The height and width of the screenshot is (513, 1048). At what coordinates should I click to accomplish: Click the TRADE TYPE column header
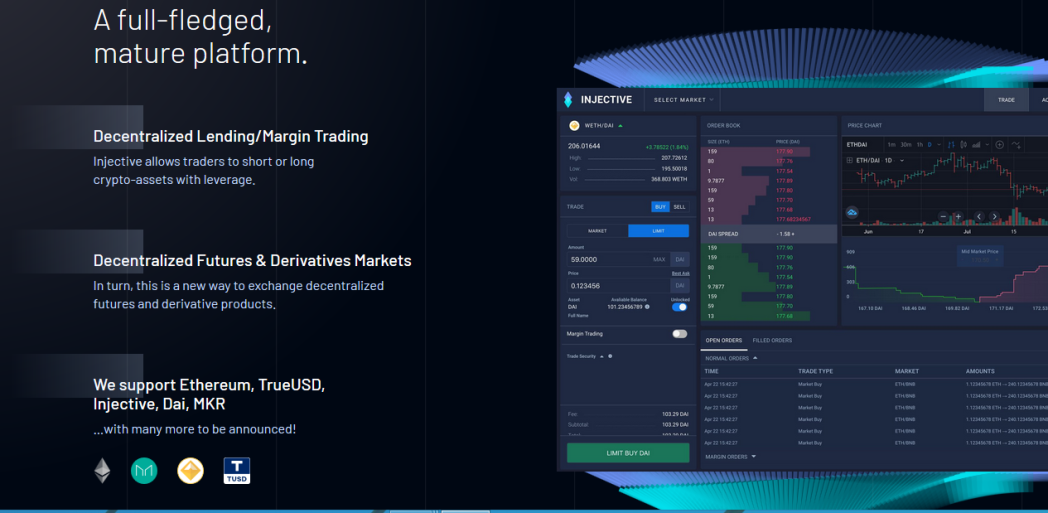pyautogui.click(x=815, y=371)
